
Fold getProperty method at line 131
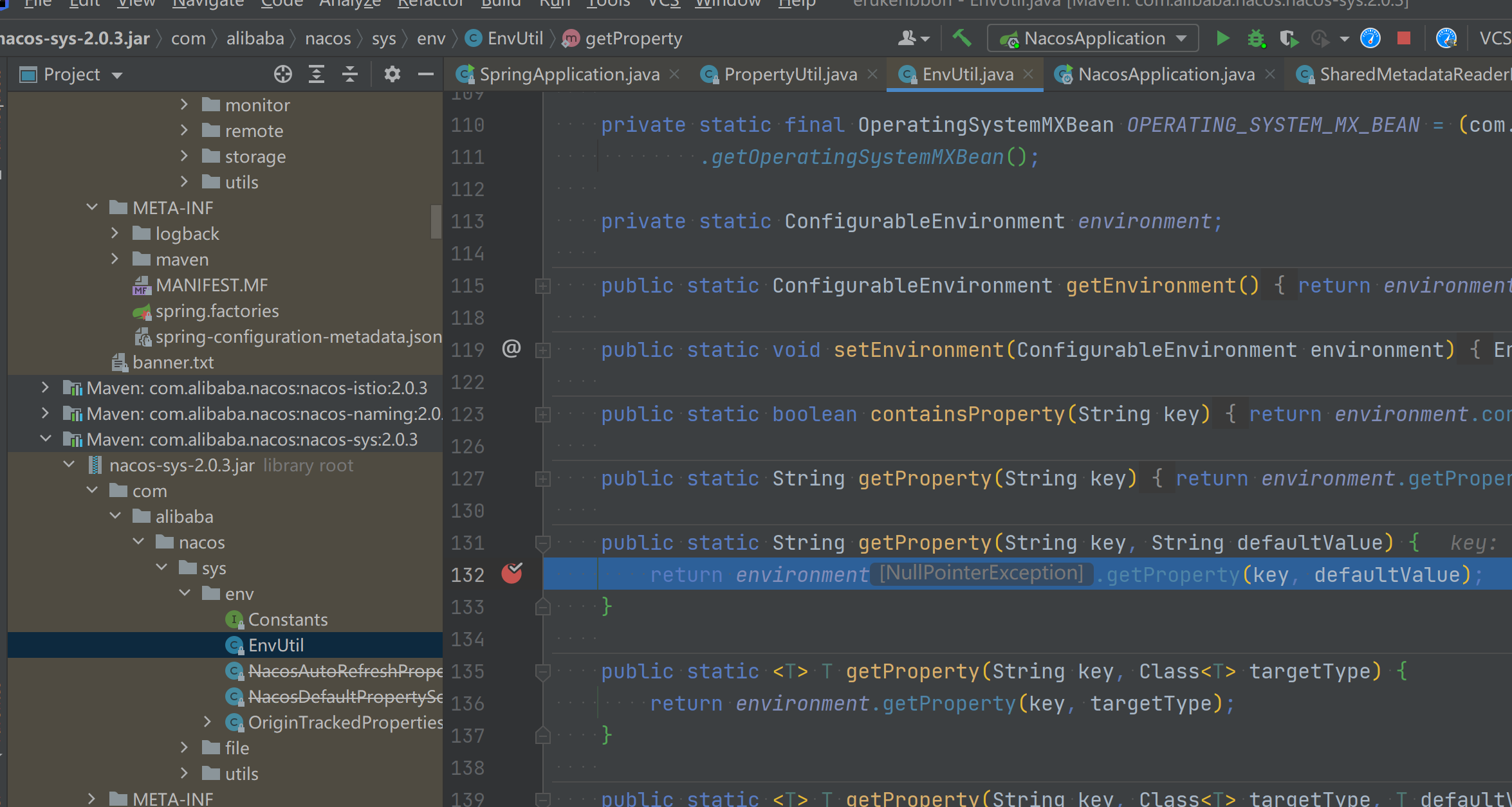pos(543,543)
